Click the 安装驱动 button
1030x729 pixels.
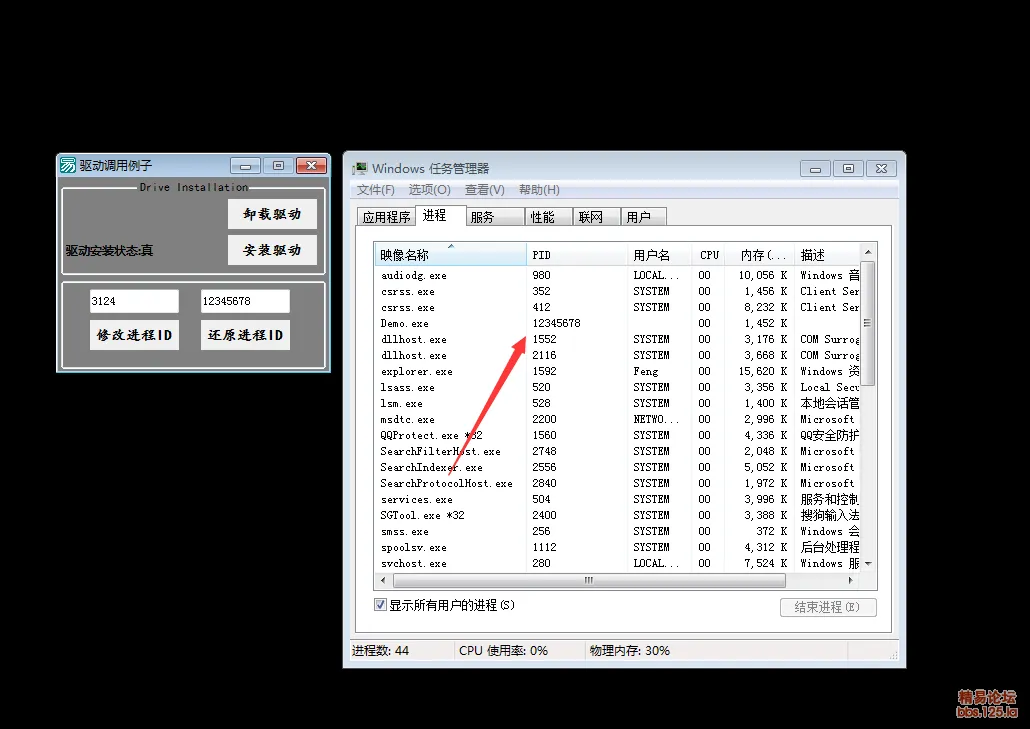(272, 249)
